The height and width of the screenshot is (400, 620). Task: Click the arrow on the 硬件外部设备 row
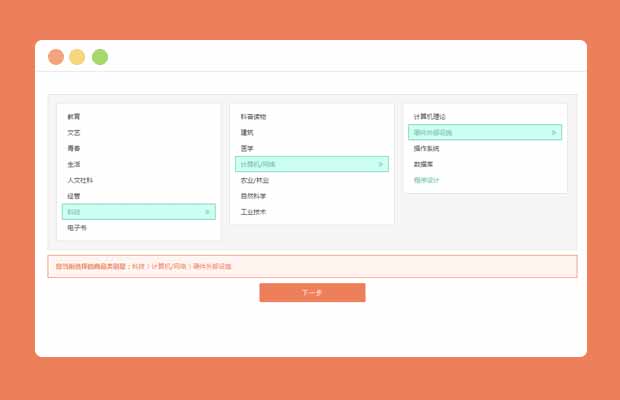[554, 132]
